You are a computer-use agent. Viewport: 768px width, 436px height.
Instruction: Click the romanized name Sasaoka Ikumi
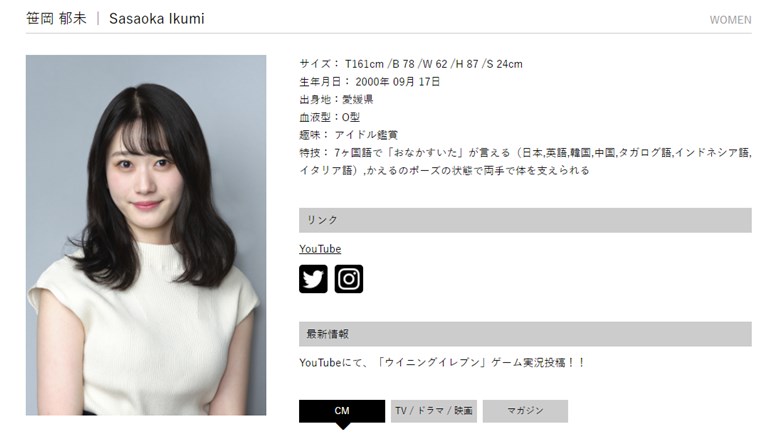pos(157,19)
